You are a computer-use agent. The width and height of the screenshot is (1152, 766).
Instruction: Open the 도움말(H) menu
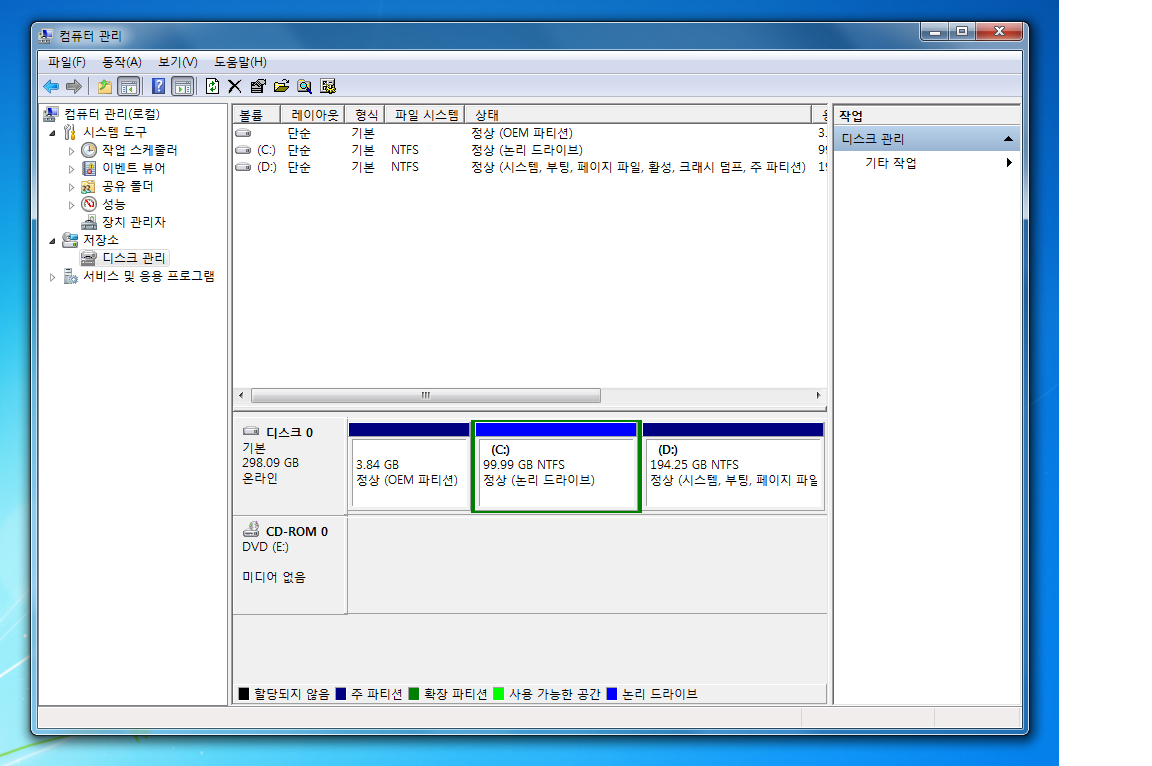240,62
